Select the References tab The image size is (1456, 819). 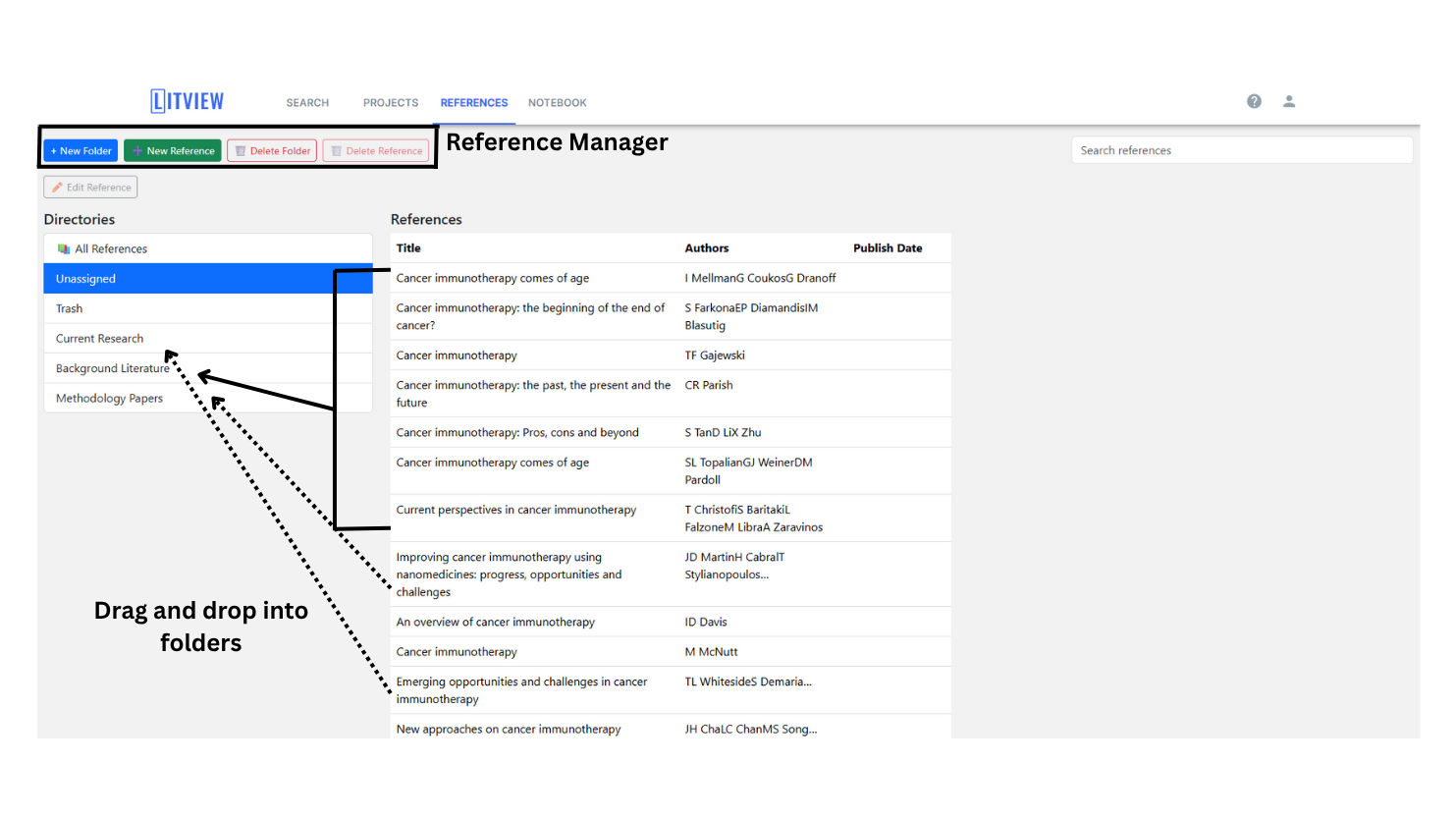(474, 102)
